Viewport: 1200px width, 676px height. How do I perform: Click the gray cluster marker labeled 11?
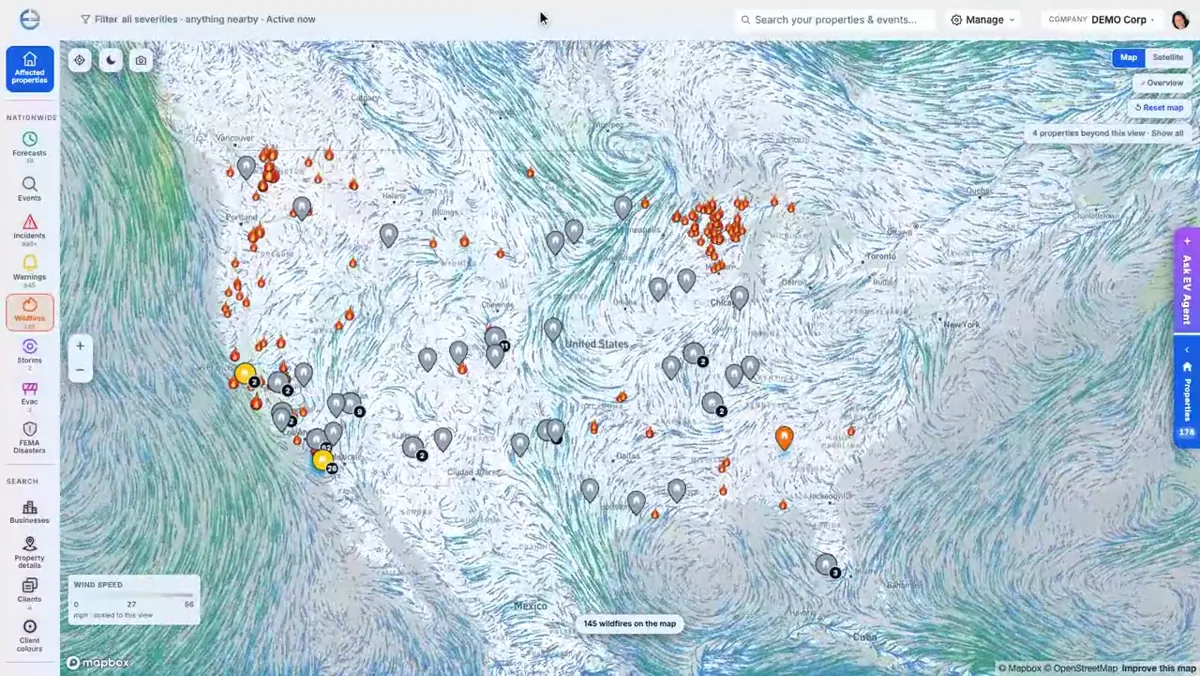496,338
